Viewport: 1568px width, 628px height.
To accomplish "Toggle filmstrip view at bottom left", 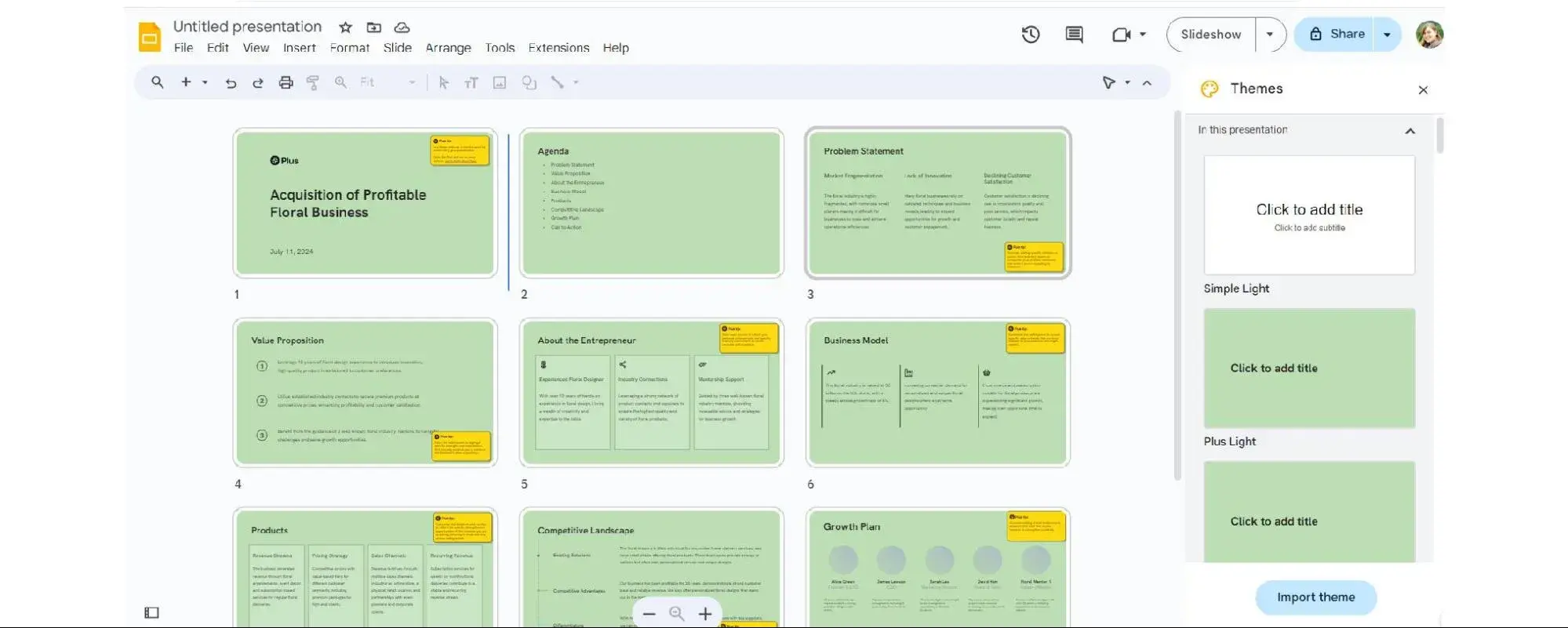I will click(151, 612).
